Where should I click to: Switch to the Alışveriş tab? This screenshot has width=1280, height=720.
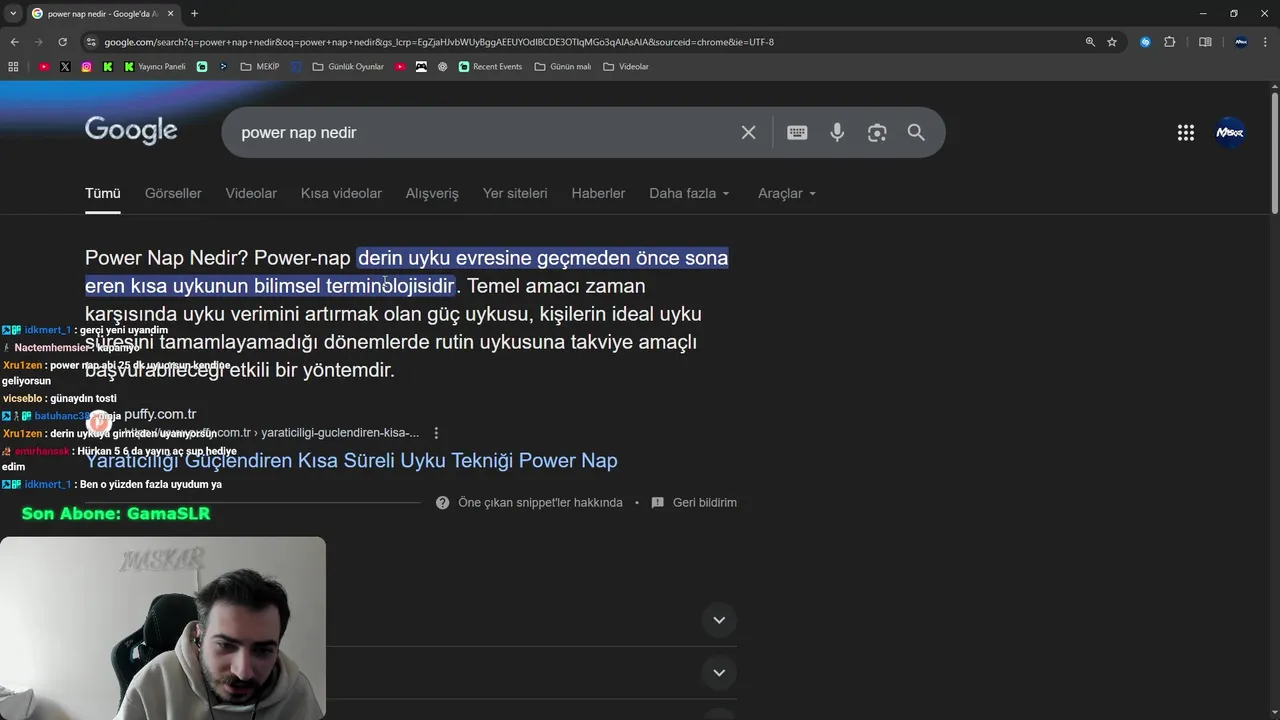click(x=432, y=193)
